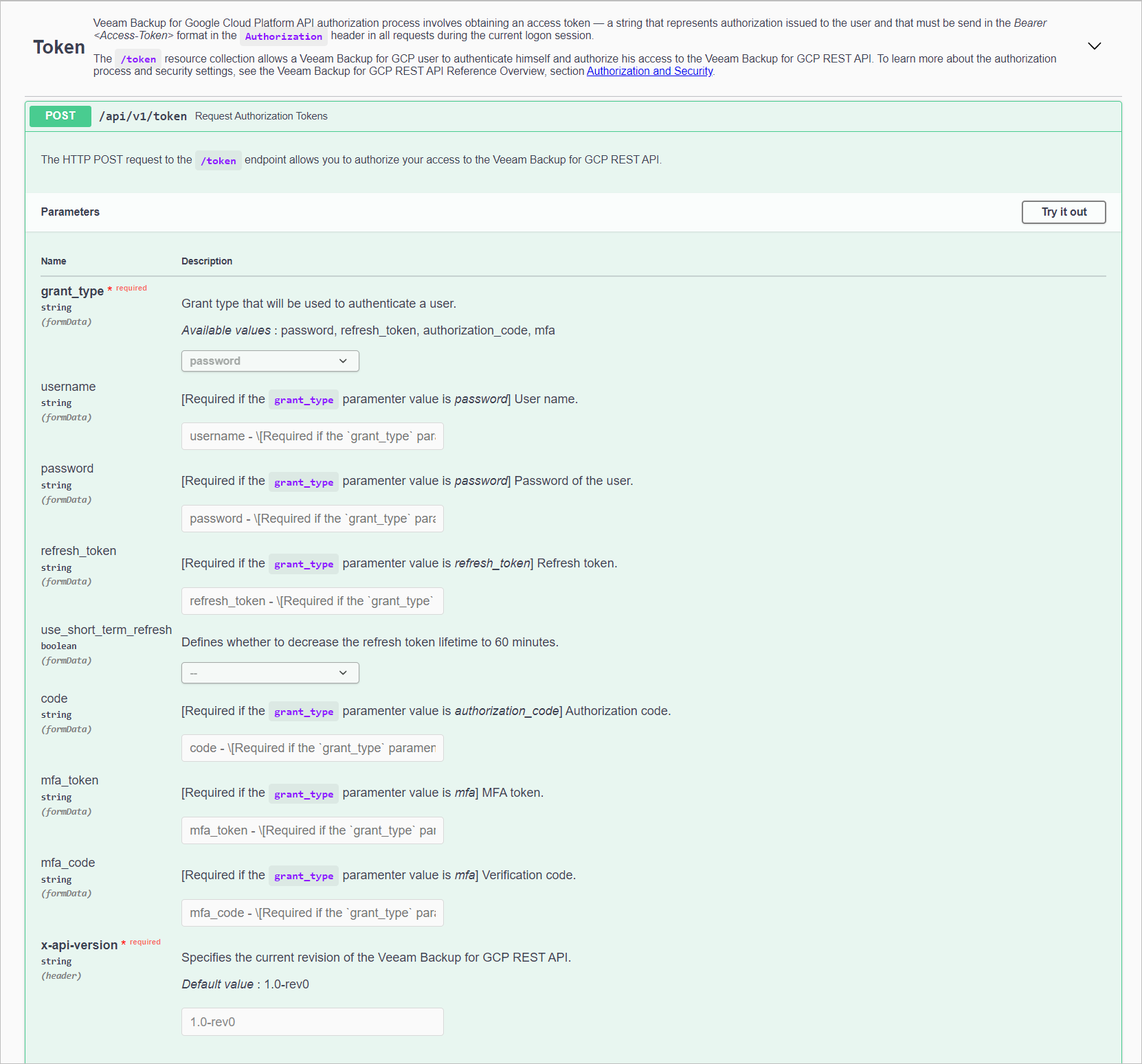Image resolution: width=1142 pixels, height=1064 pixels.
Task: Focus the password input field
Action: (x=312, y=519)
